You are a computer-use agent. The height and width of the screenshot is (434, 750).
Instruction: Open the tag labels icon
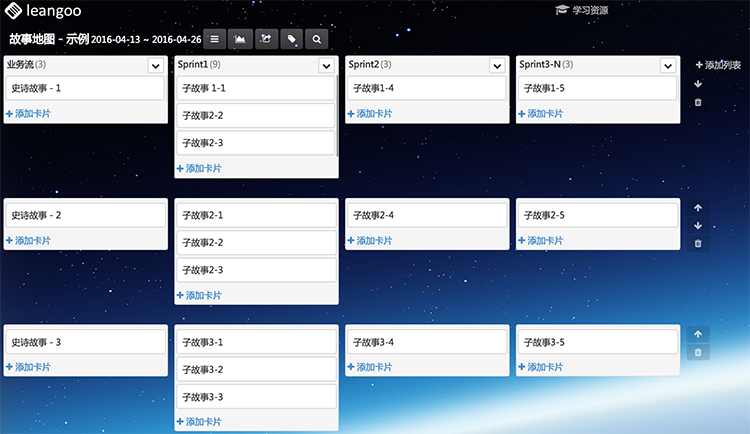tap(292, 39)
